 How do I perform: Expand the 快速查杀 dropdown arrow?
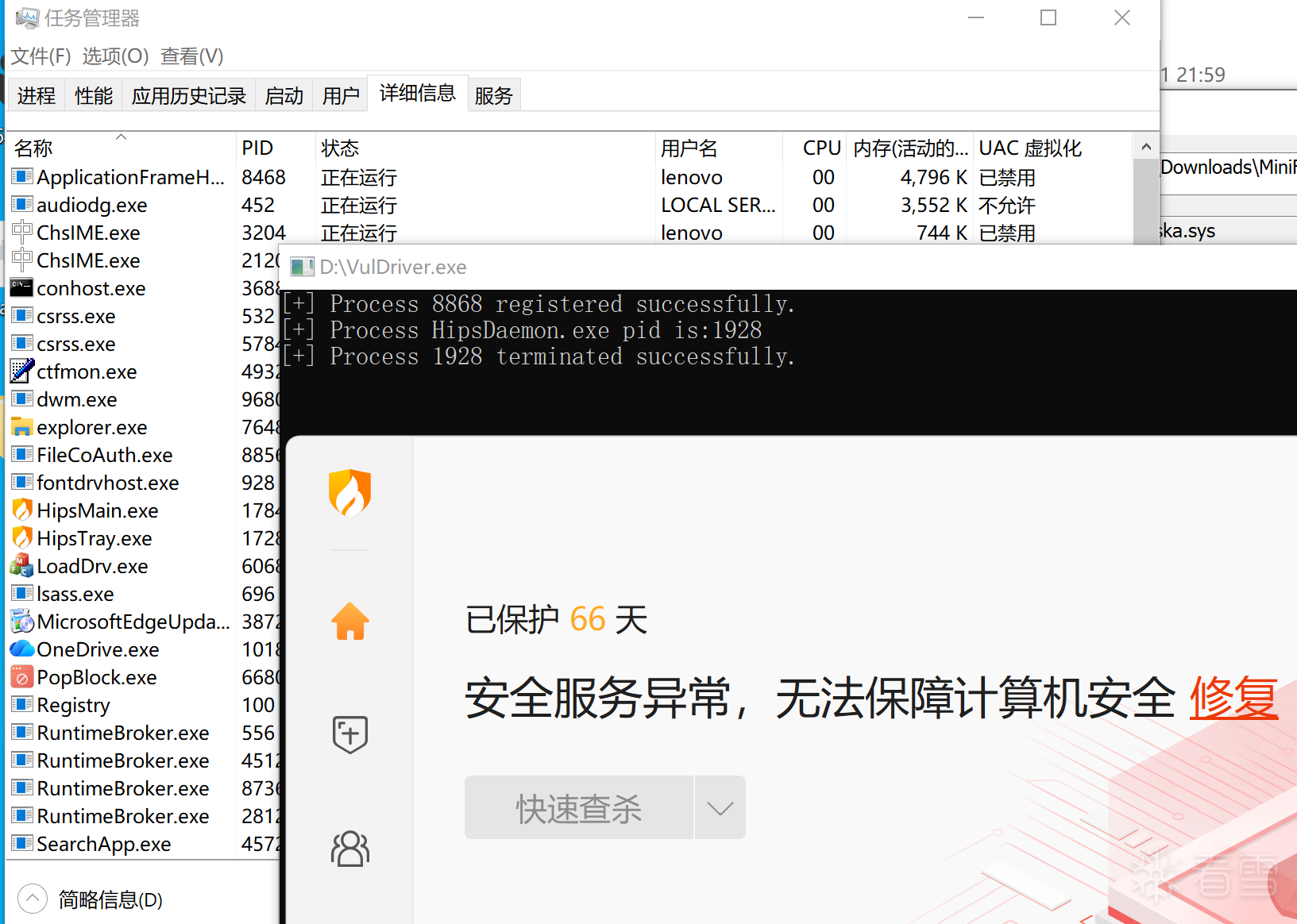pos(720,807)
